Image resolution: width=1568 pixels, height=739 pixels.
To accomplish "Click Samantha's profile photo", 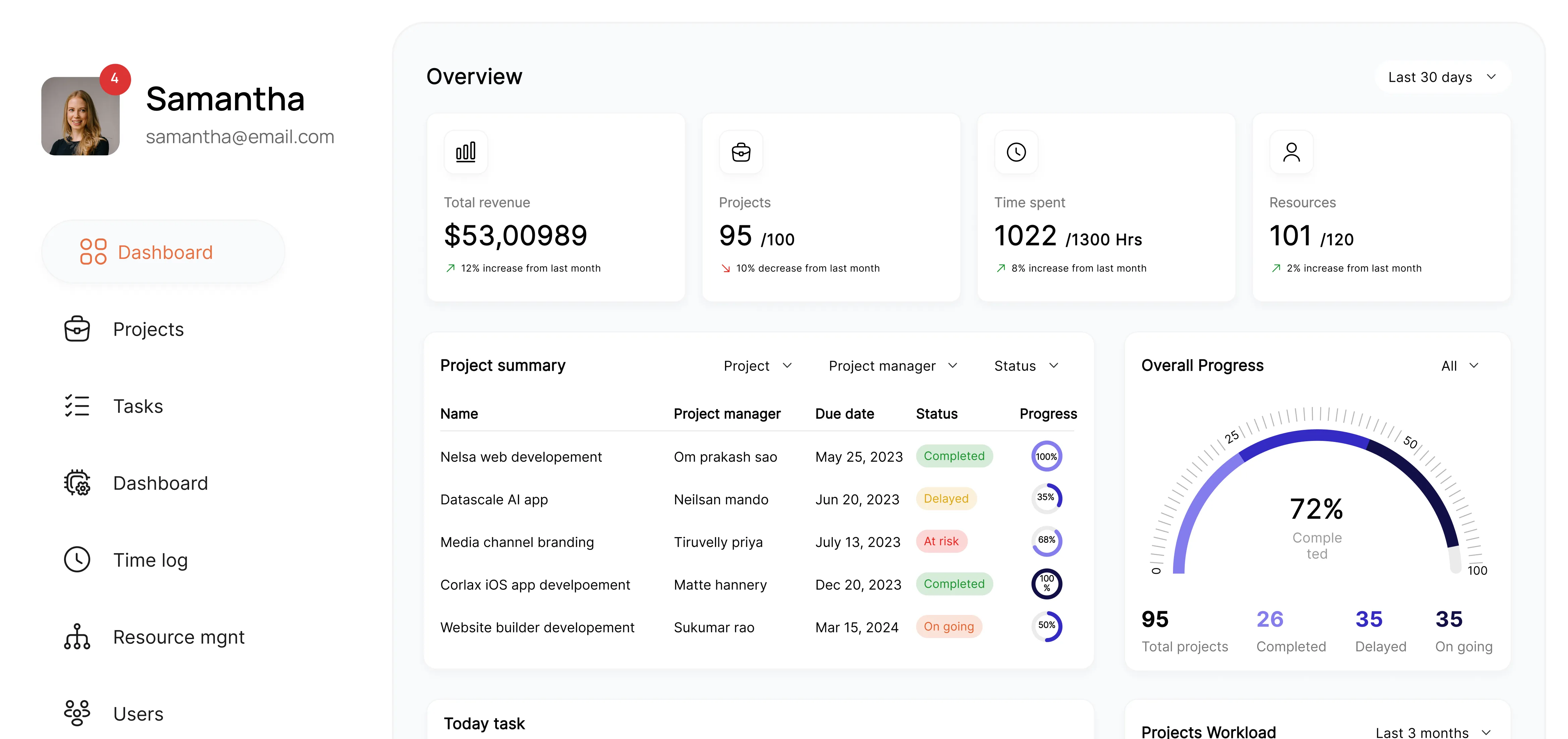I will [80, 116].
